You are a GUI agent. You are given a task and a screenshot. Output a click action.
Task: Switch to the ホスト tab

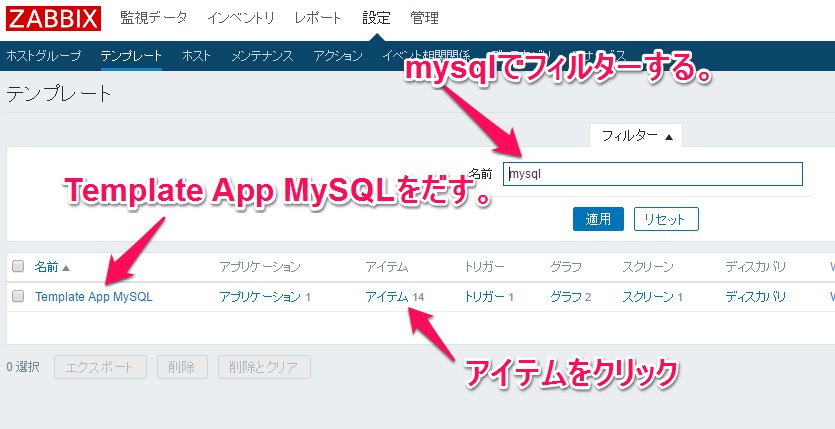[196, 55]
